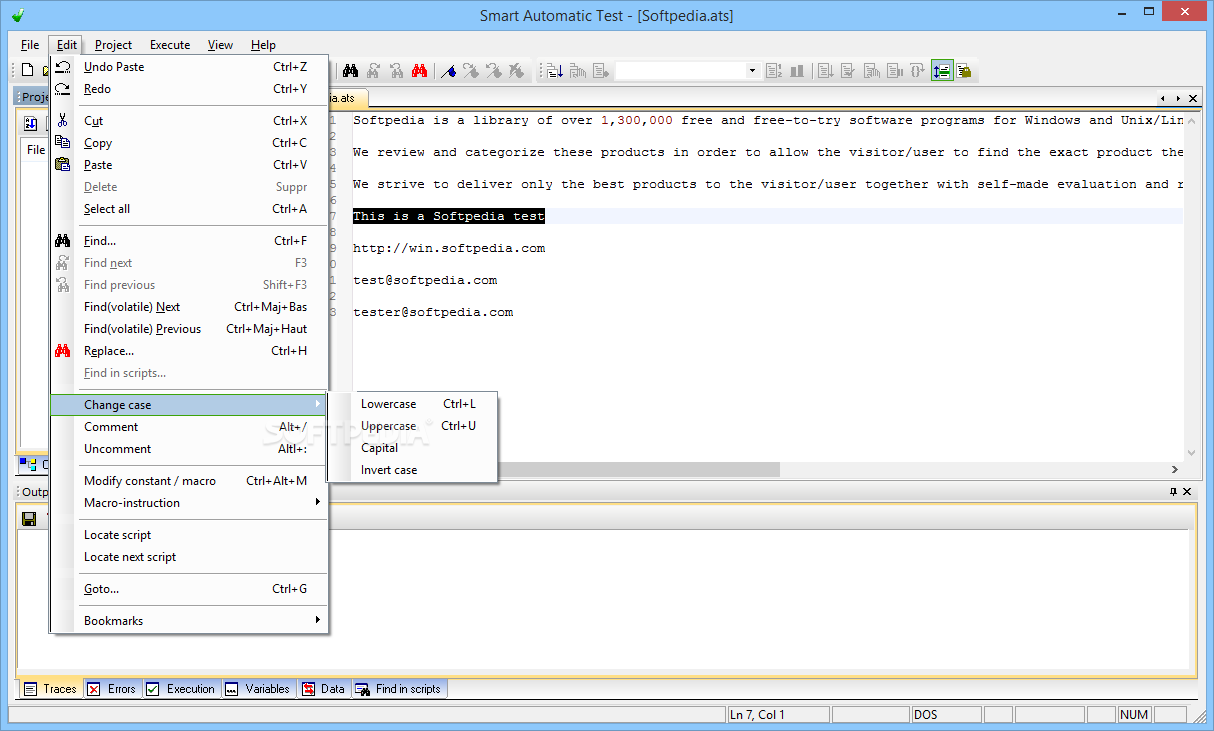This screenshot has width=1214, height=731.
Task: Open the Project menu
Action: pyautogui.click(x=113, y=45)
